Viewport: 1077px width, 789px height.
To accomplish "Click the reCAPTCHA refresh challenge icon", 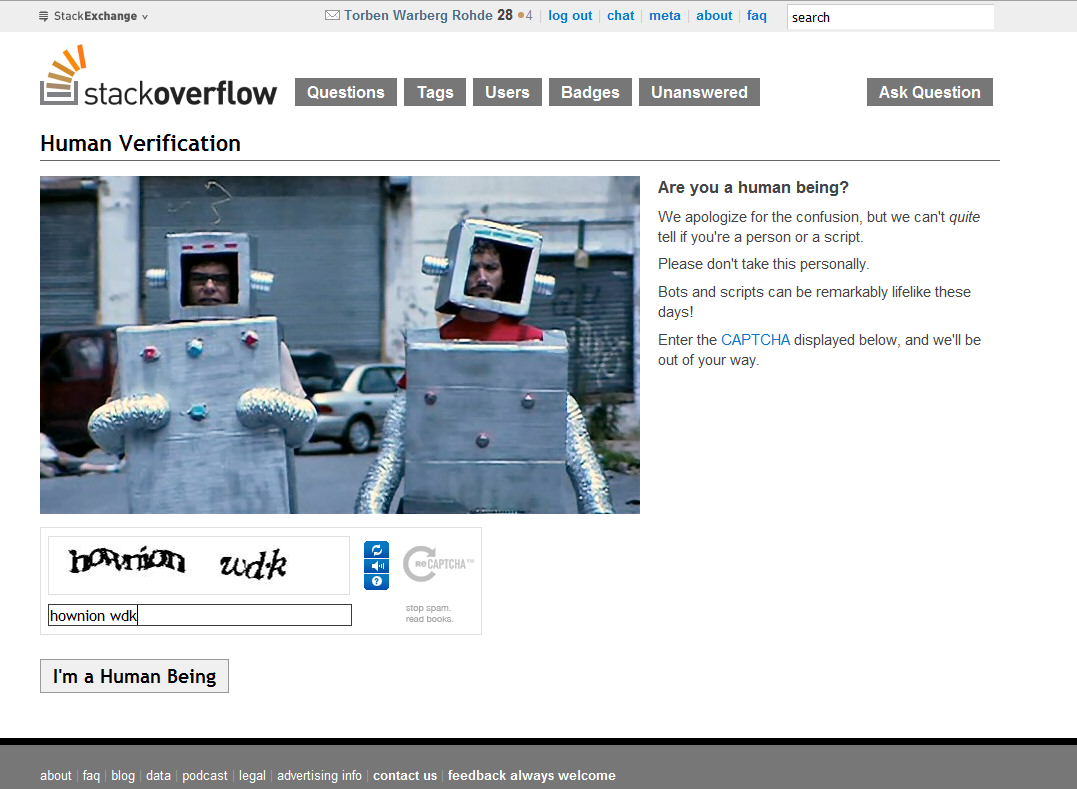I will (x=376, y=550).
